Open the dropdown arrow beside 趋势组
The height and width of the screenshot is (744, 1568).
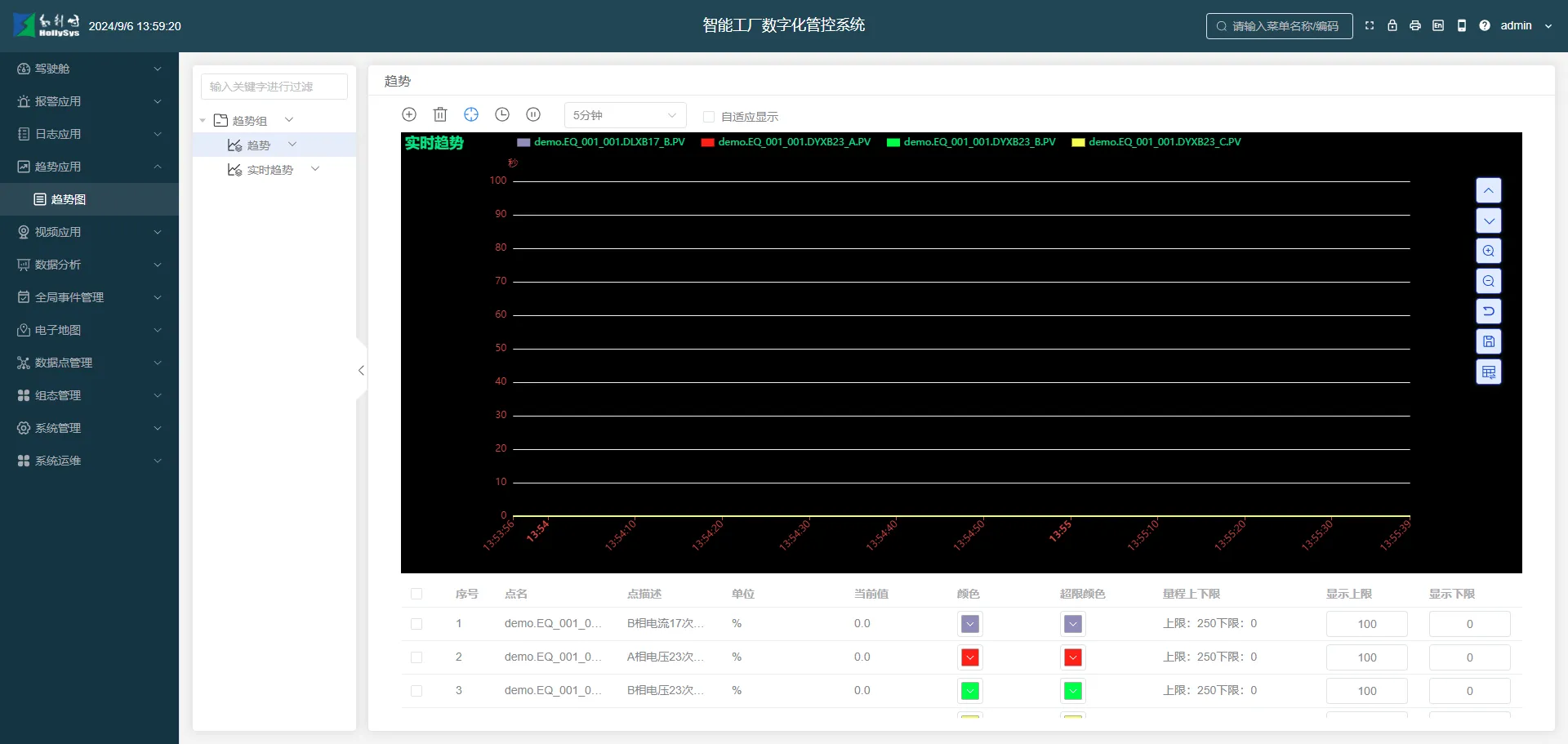coord(289,120)
